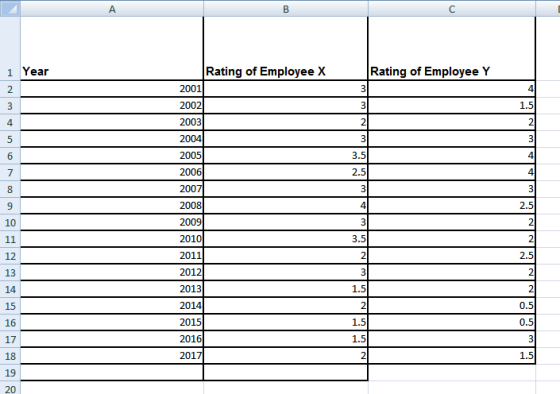Select the cell containing 2015

[112, 322]
